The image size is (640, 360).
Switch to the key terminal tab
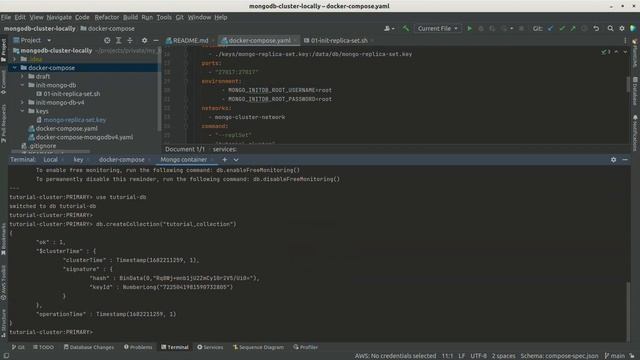pyautogui.click(x=78, y=160)
